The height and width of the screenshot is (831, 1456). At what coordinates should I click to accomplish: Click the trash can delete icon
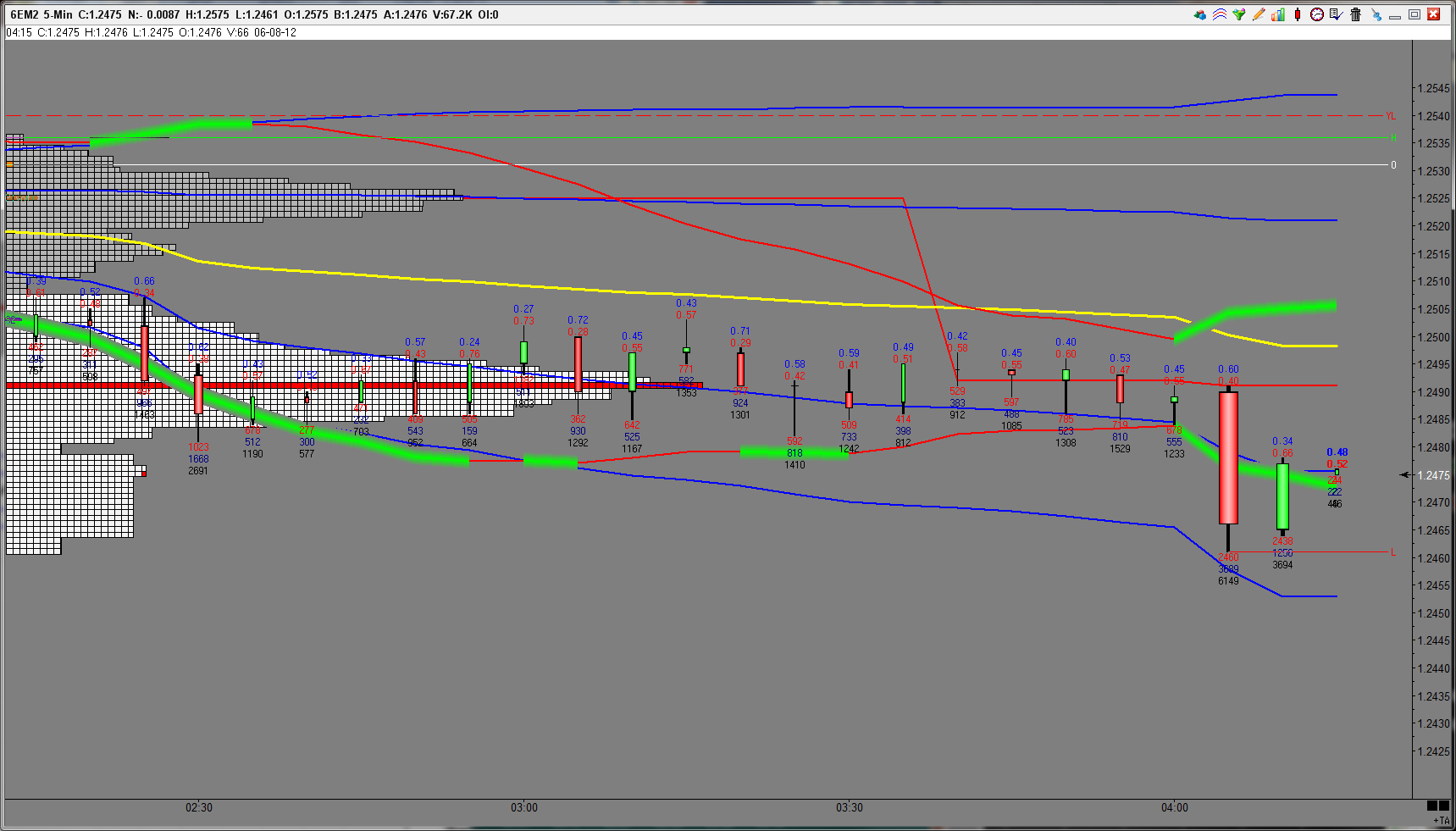pyautogui.click(x=1356, y=14)
